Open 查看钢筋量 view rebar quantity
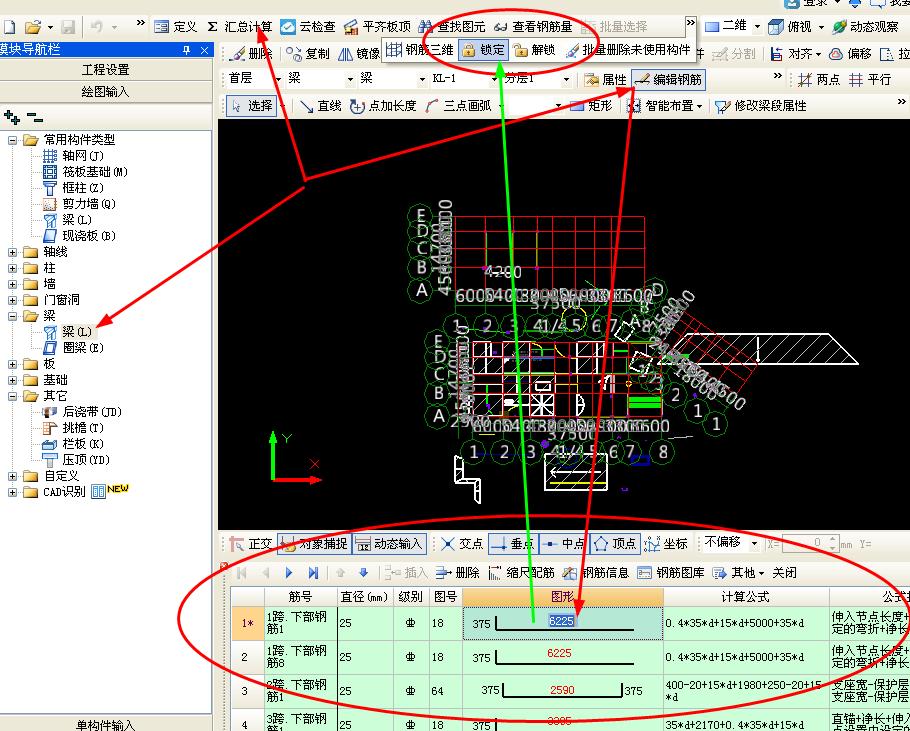The height and width of the screenshot is (731, 910). [x=533, y=27]
